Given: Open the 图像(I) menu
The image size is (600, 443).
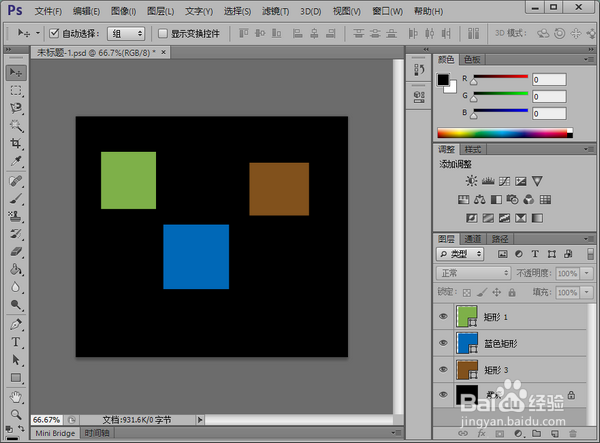Looking at the screenshot, I should click(x=123, y=11).
